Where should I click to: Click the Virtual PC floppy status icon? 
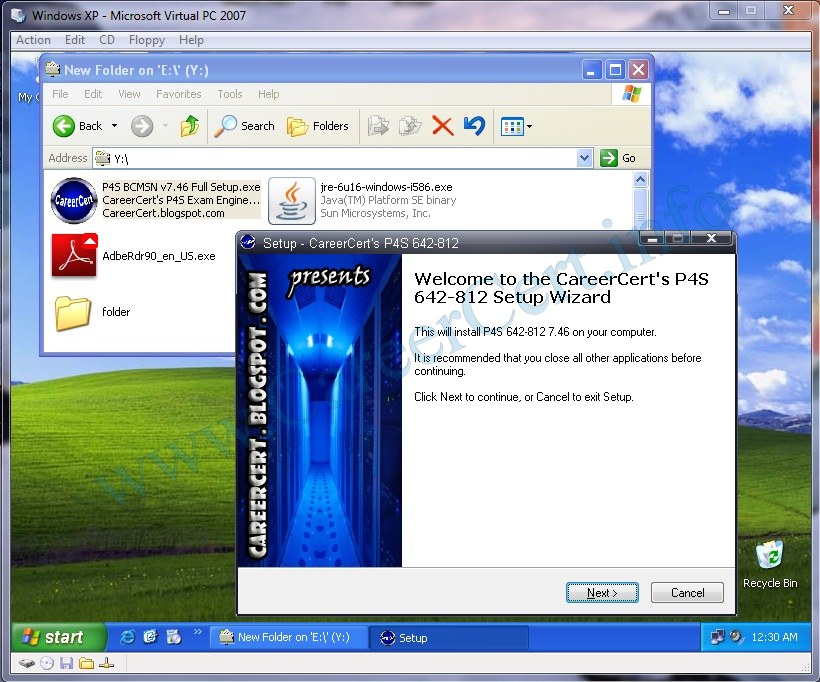point(66,664)
